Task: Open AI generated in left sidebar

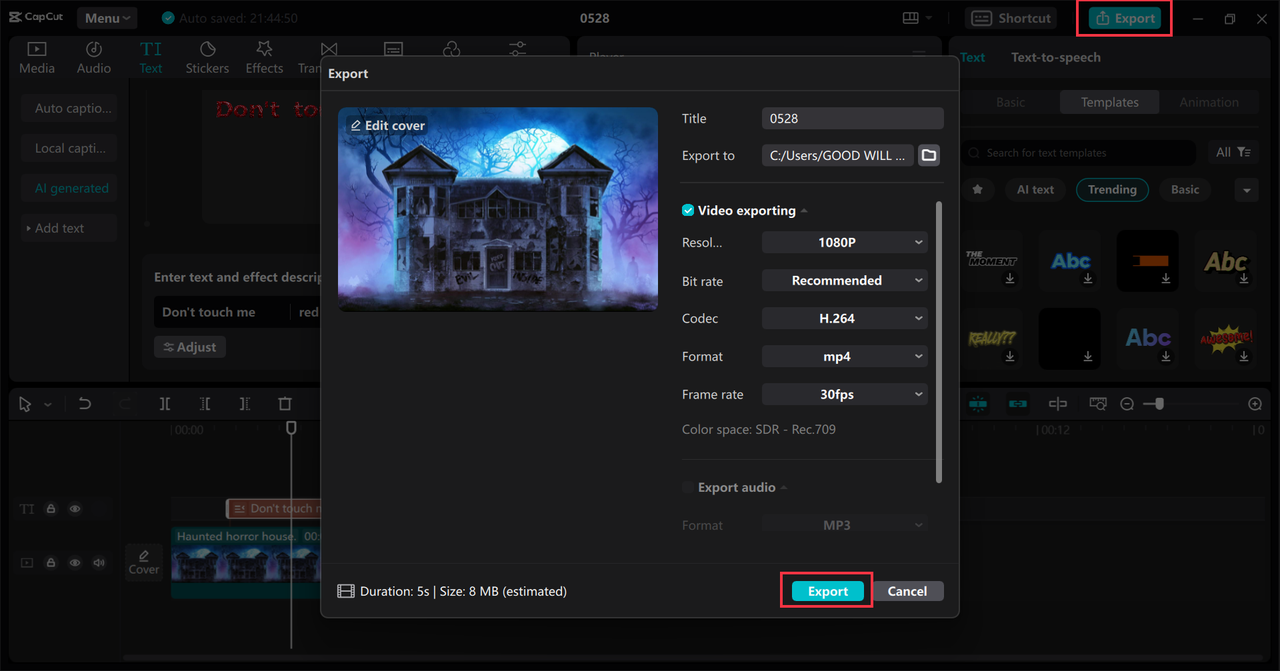Action: pos(70,188)
